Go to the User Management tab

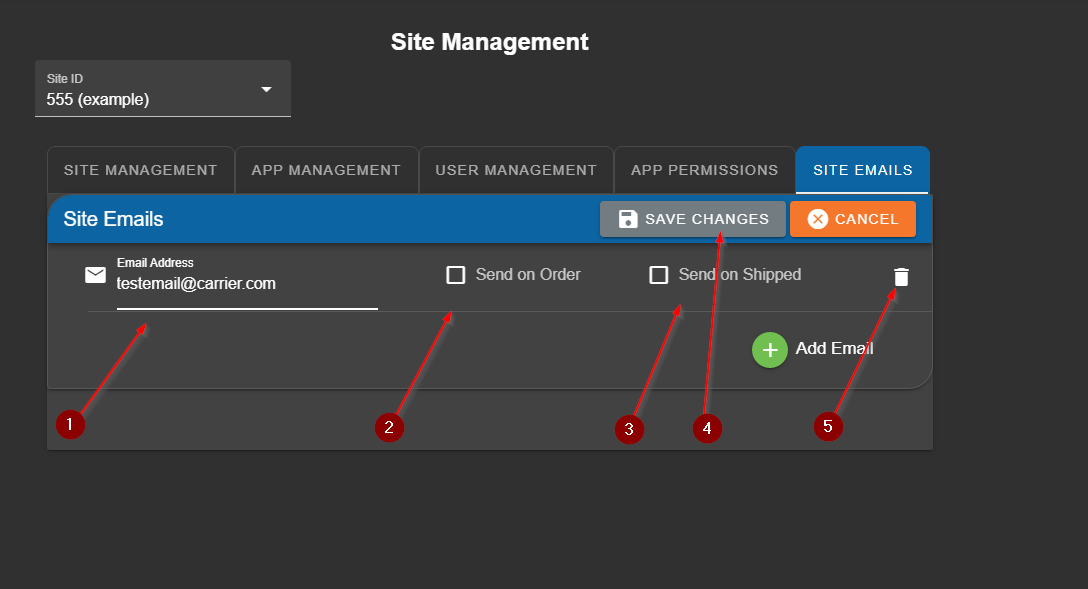coord(515,170)
